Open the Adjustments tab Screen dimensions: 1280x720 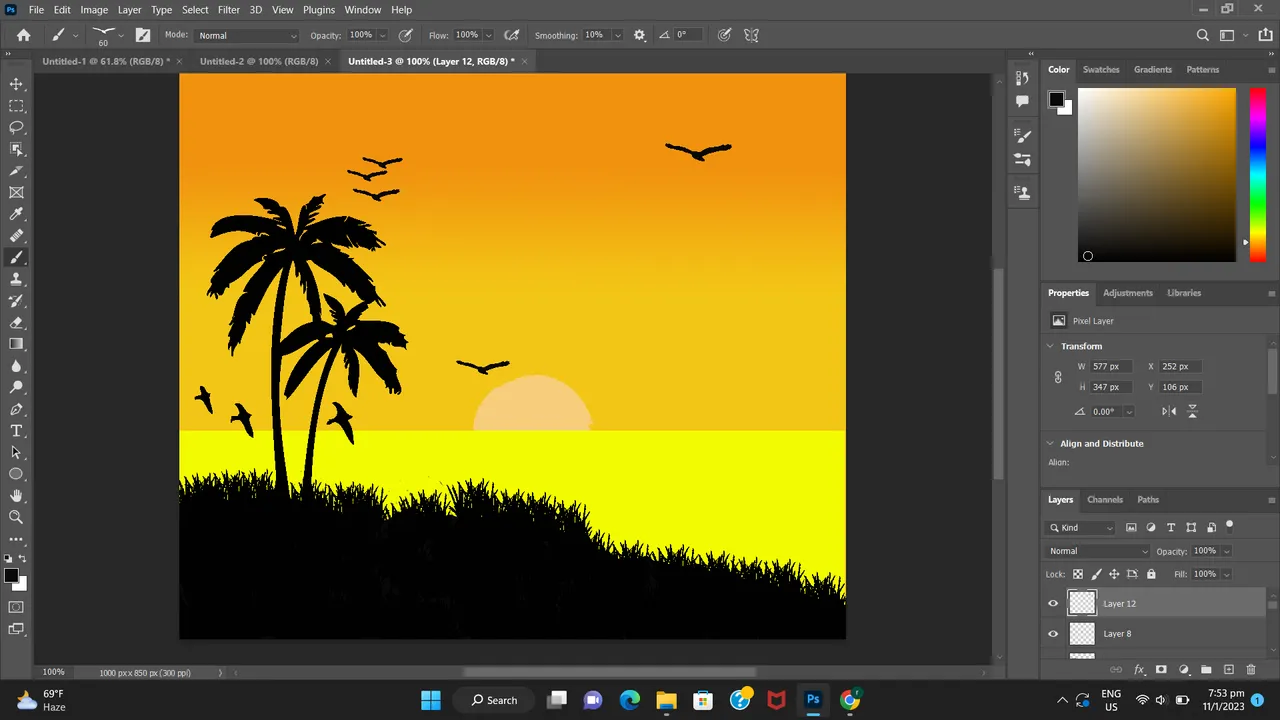point(1128,293)
